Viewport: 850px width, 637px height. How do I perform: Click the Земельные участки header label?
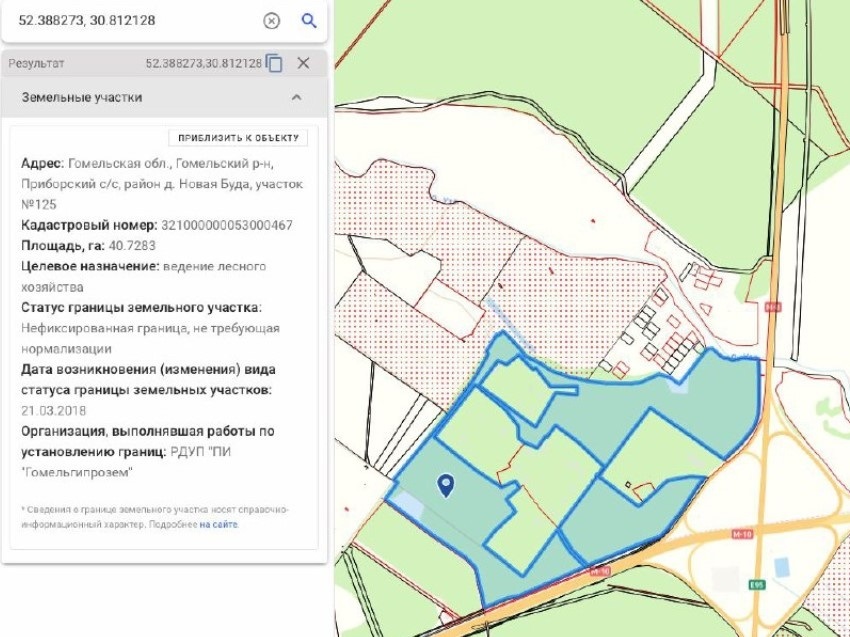point(82,98)
